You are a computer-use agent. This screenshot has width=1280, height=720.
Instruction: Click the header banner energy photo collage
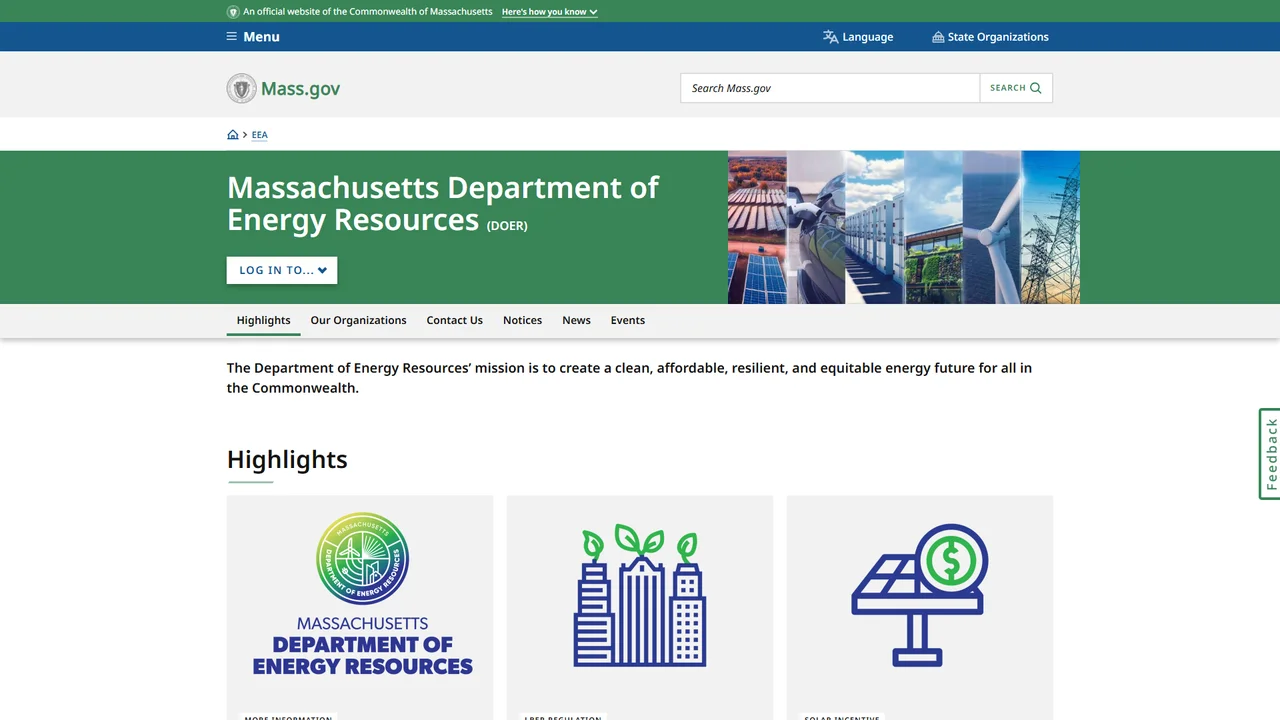(904, 227)
